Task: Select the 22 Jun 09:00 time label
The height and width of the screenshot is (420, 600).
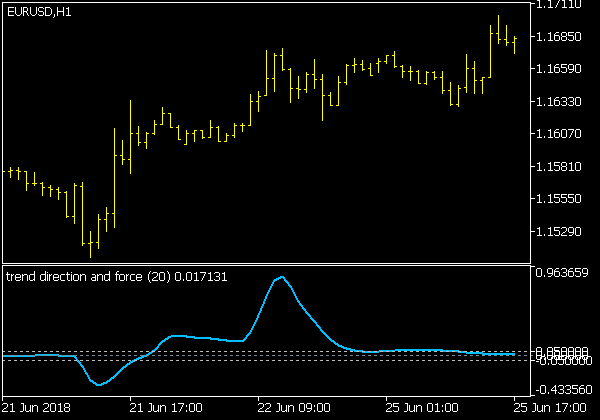Action: pos(294,408)
